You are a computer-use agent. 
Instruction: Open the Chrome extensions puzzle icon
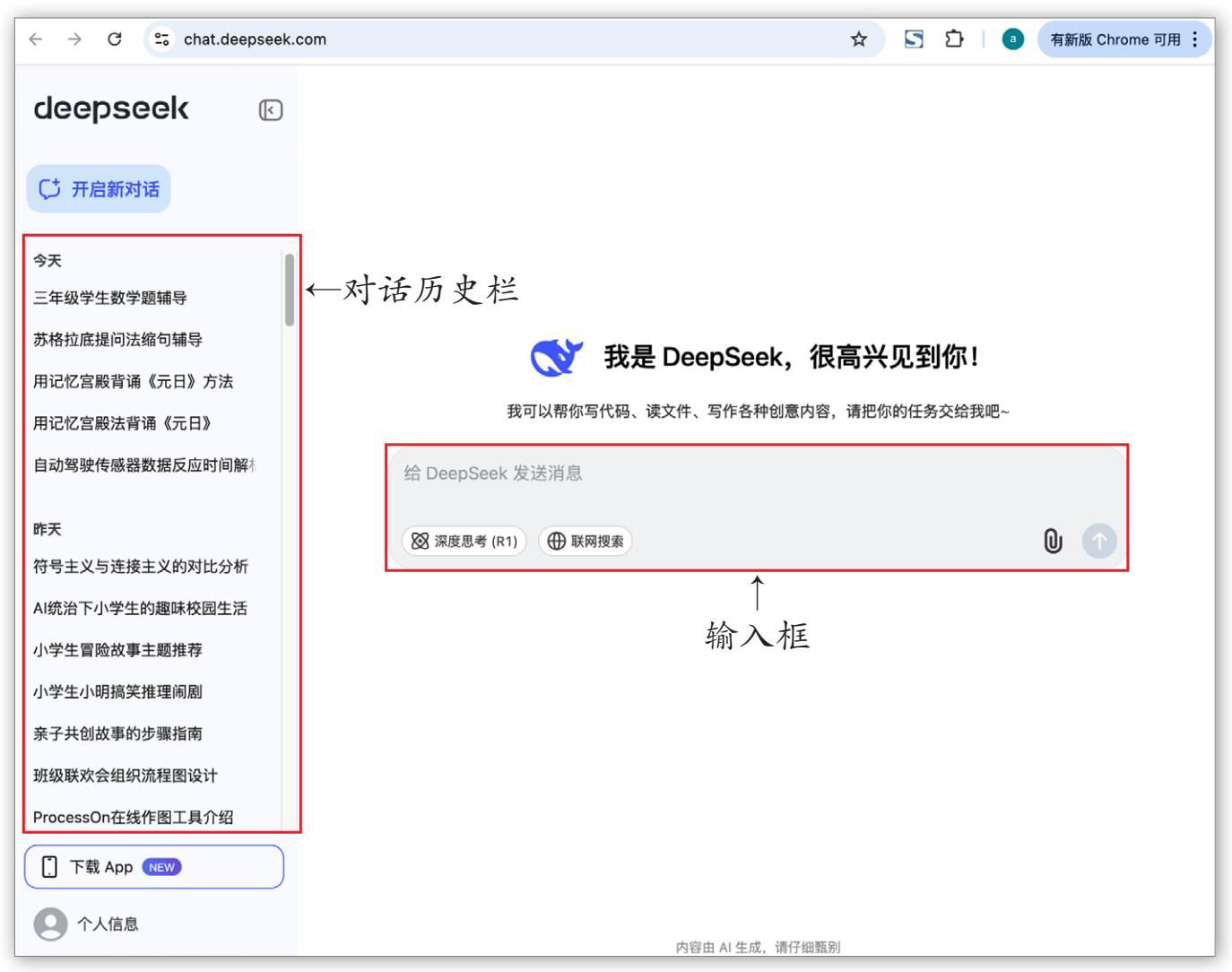(x=954, y=39)
